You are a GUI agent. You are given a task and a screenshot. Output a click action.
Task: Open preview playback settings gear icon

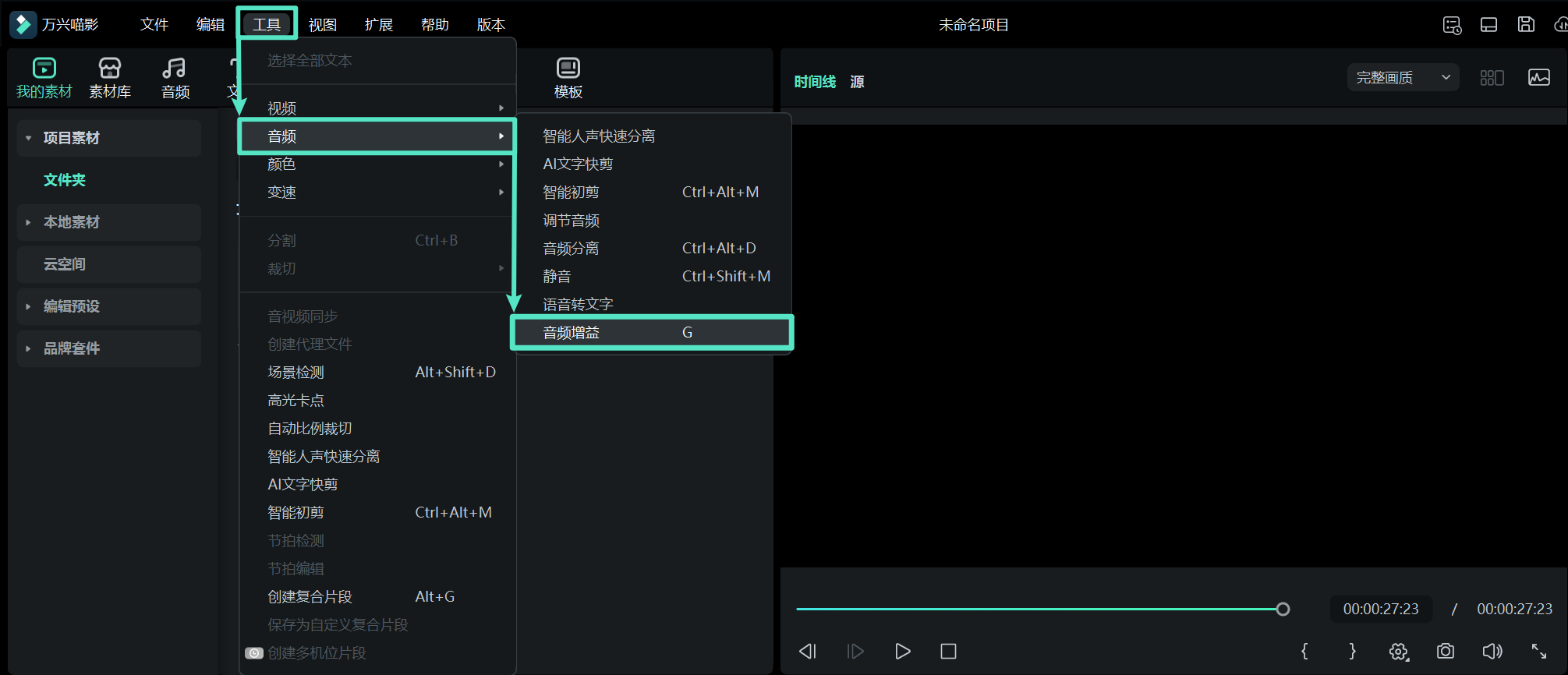[x=1399, y=652]
